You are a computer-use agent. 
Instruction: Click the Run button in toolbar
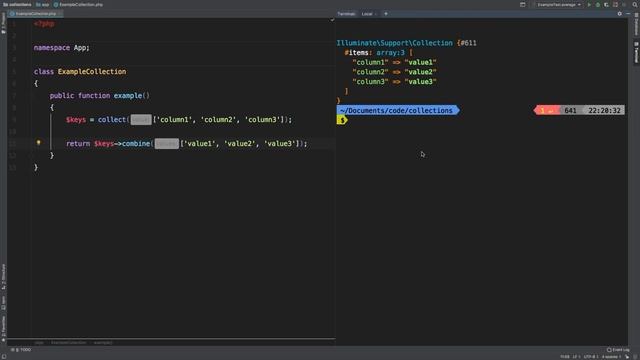pyautogui.click(x=589, y=4)
